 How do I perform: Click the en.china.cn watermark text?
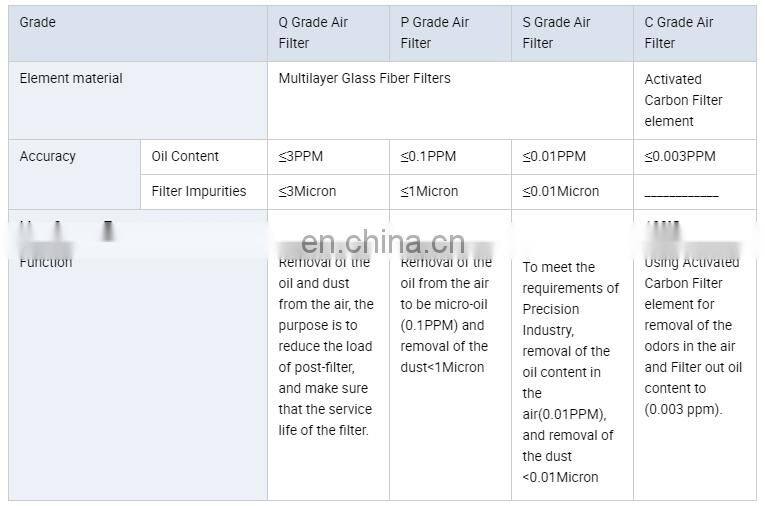point(383,241)
